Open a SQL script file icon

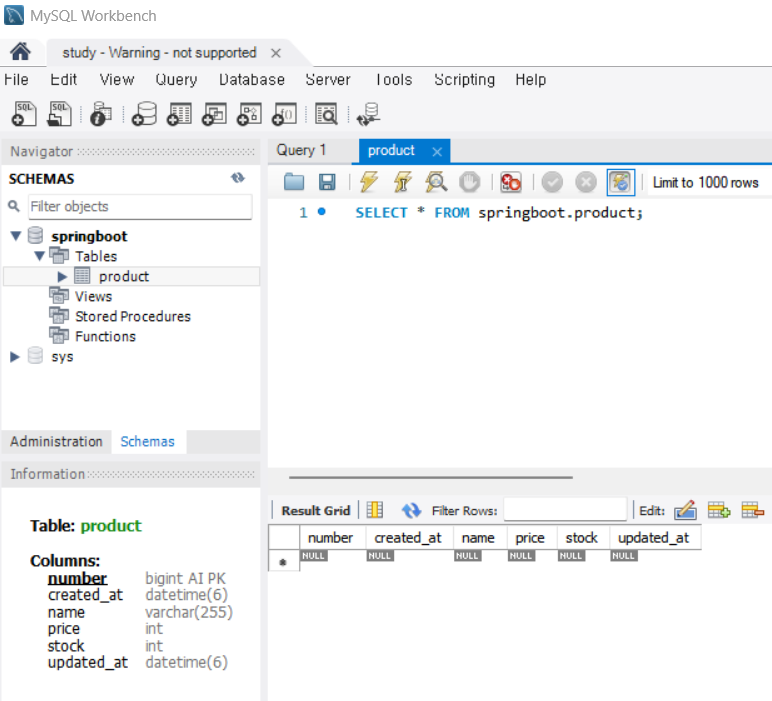click(60, 114)
